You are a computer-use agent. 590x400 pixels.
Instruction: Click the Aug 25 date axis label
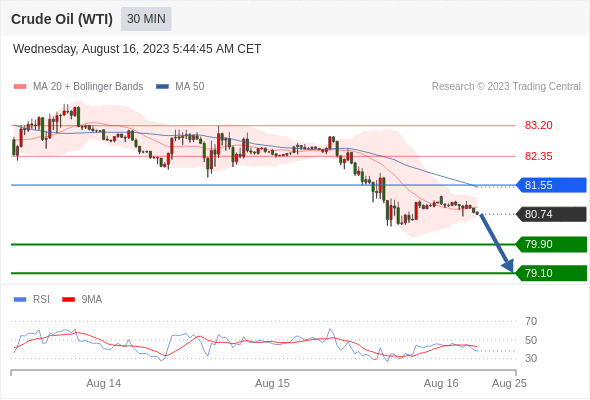pyautogui.click(x=509, y=383)
